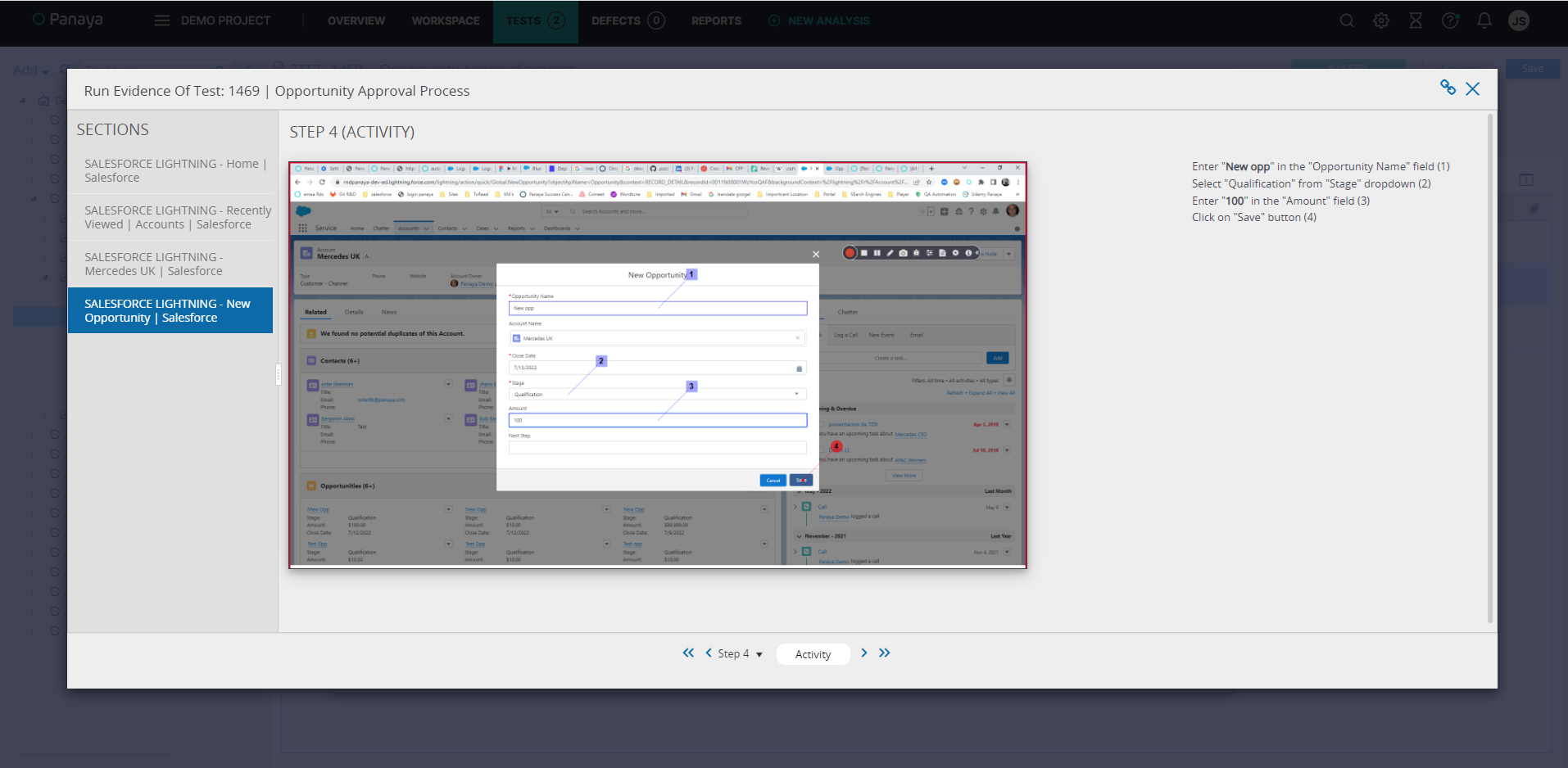This screenshot has height=768, width=1568.
Task: Open the JS user avatar menu
Action: point(1519,20)
